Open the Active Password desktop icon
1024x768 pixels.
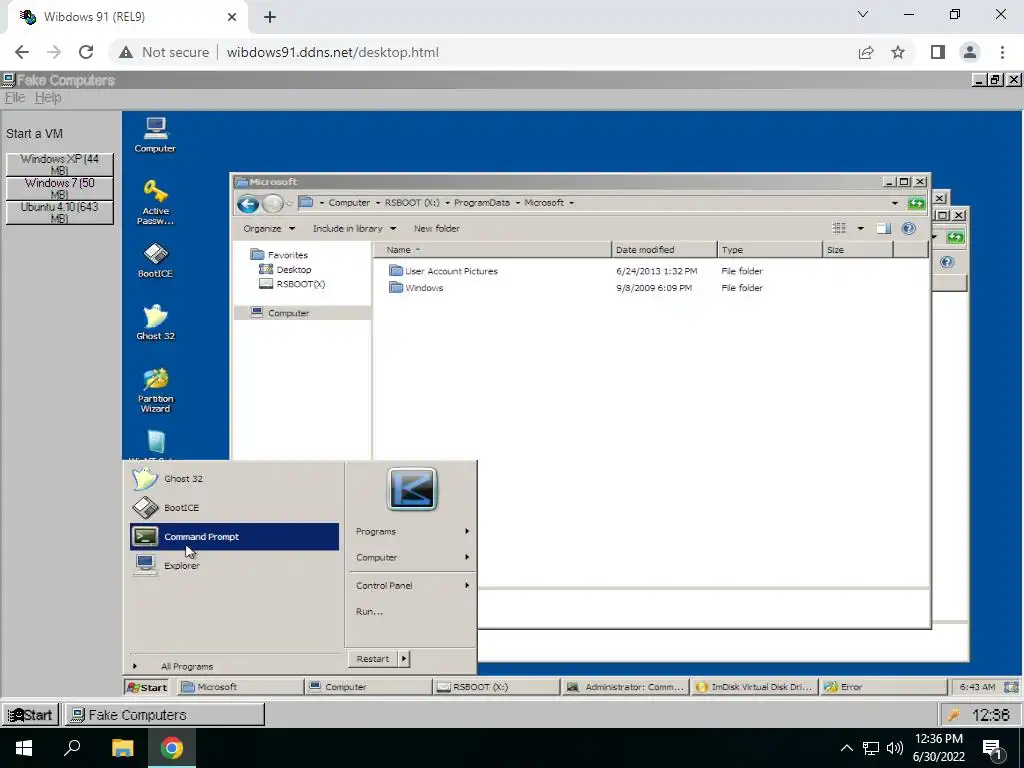pyautogui.click(x=155, y=202)
